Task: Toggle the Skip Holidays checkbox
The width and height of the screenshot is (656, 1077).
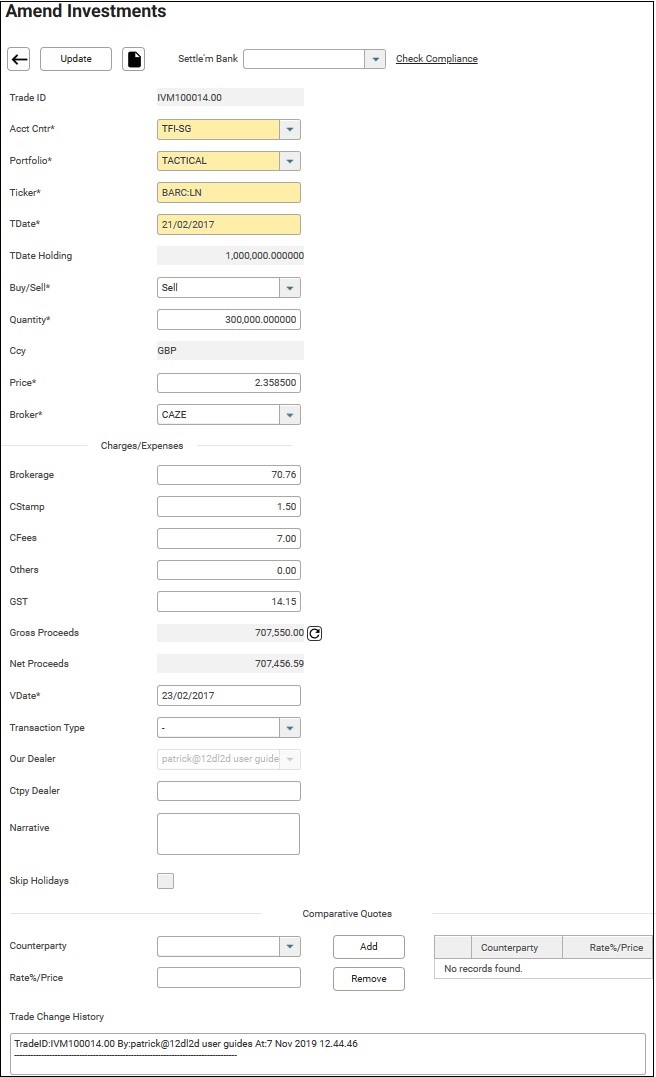Action: click(x=166, y=881)
